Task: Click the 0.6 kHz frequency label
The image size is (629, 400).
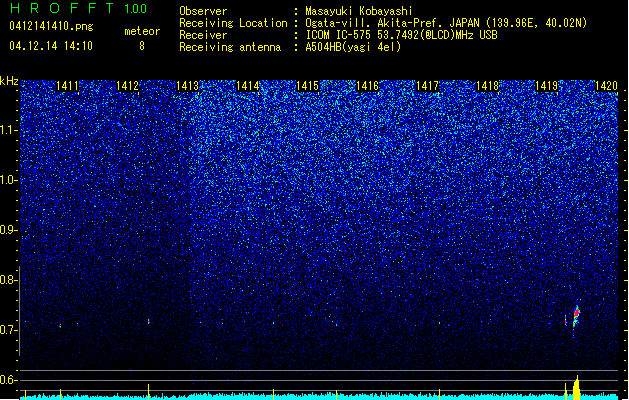Action: [8, 380]
